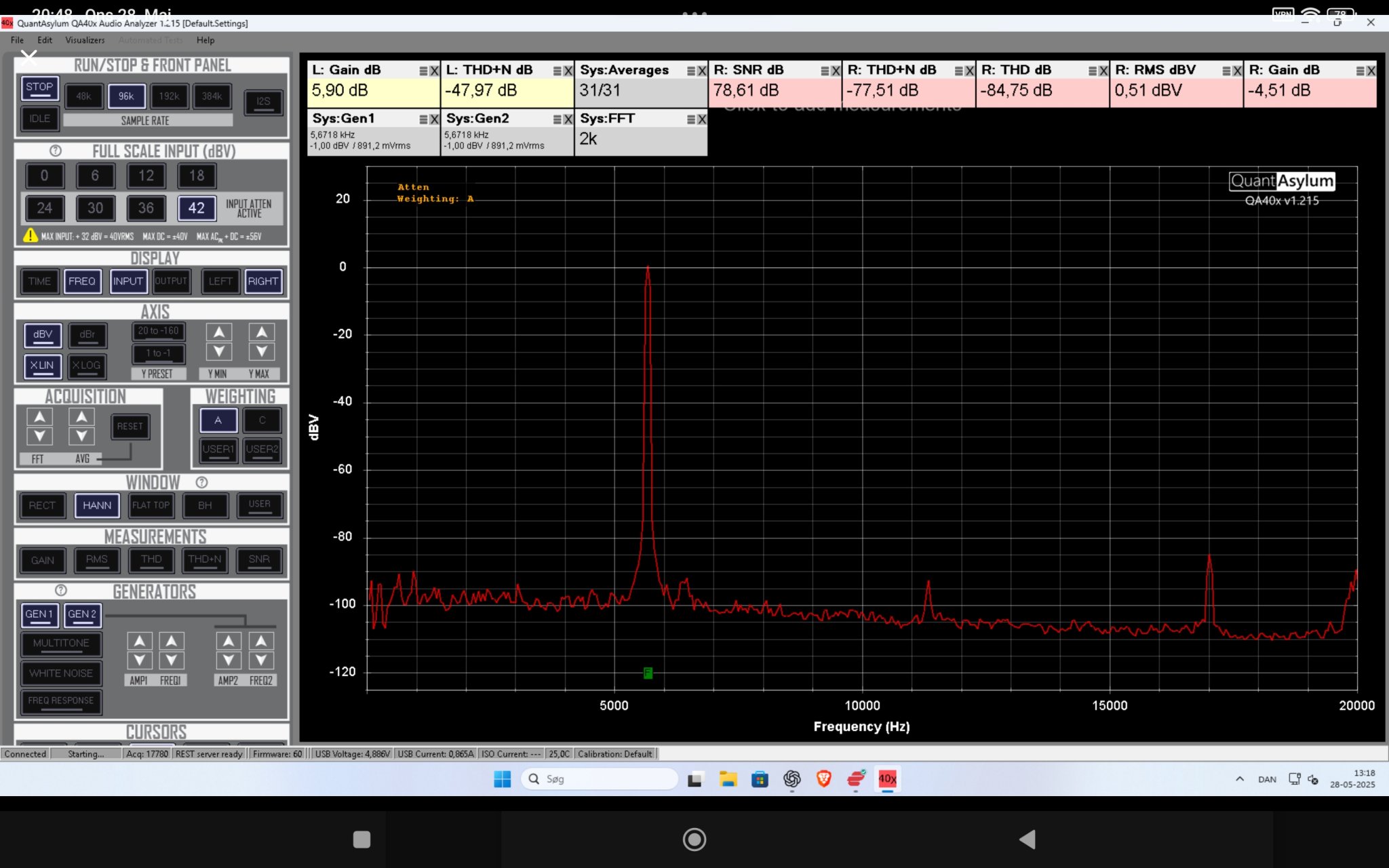
Task: Open menu icon of R: THD+N dB tile
Action: pos(959,71)
